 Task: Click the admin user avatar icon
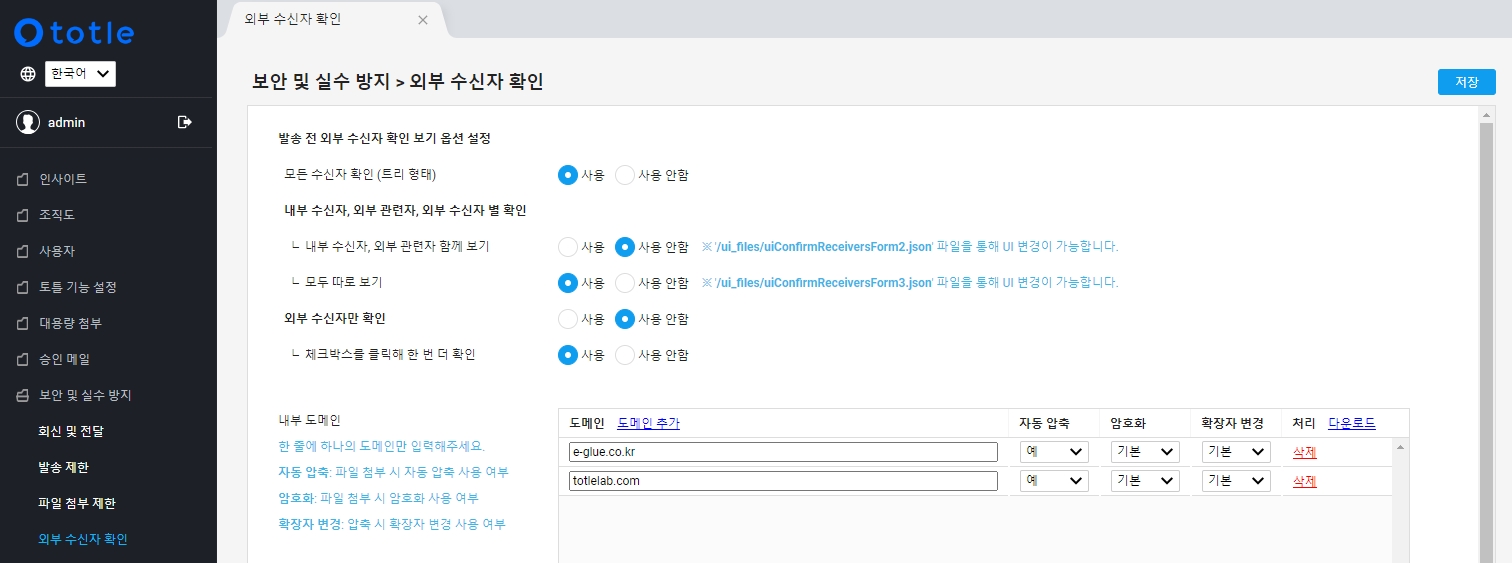pyautogui.click(x=28, y=122)
